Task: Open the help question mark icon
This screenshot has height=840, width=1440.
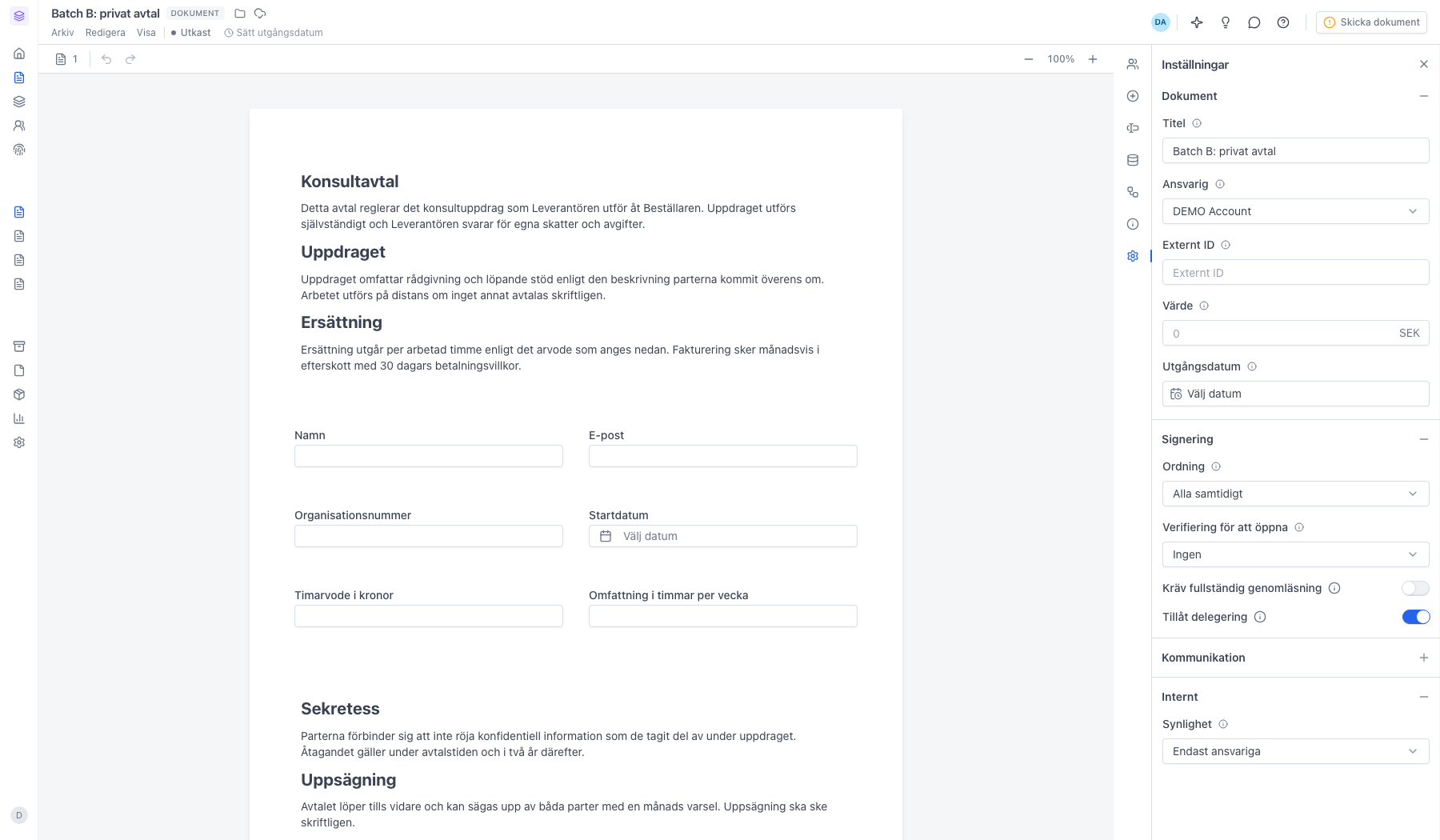Action: click(1283, 22)
